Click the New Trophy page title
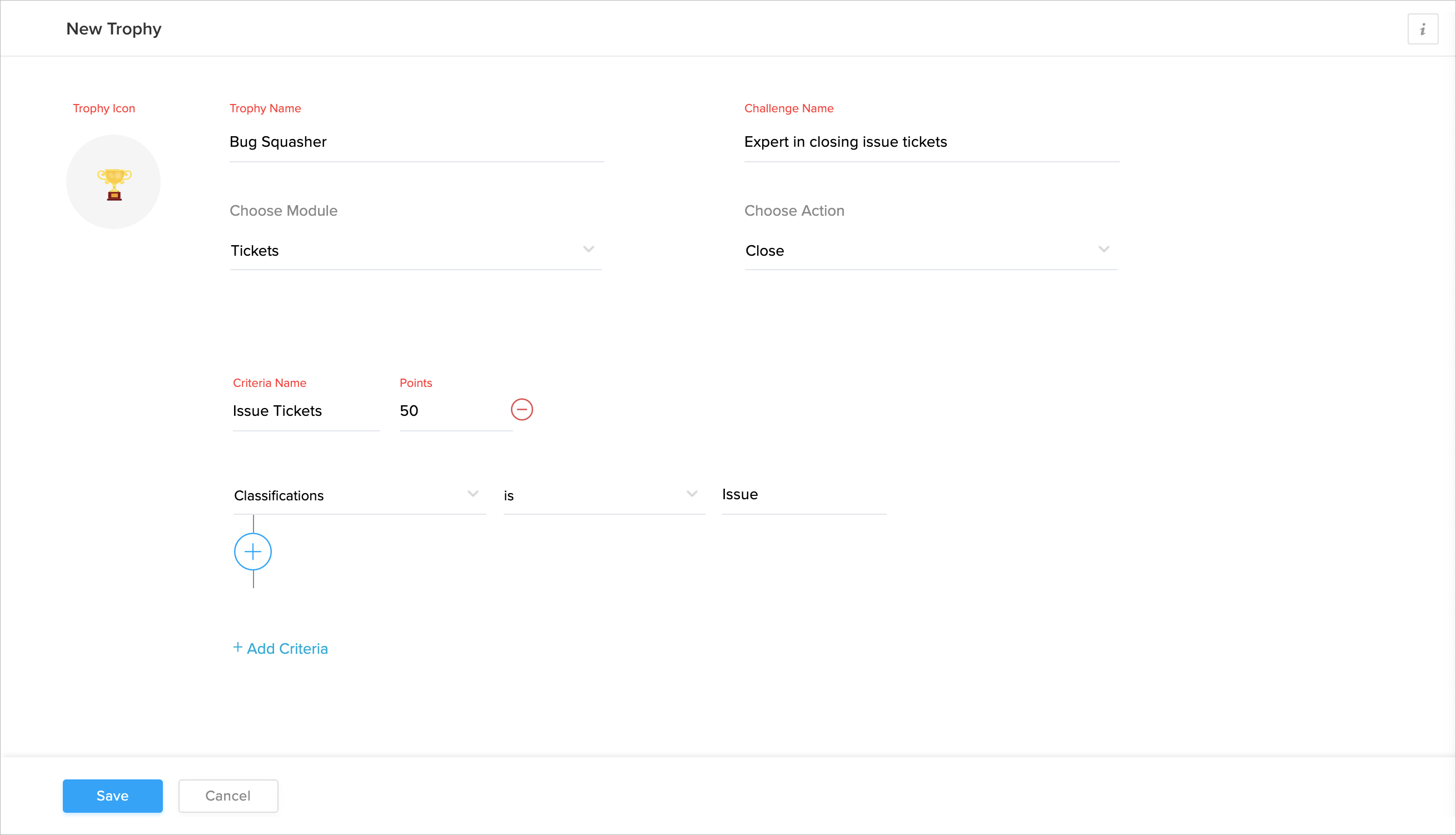1456x835 pixels. point(113,29)
